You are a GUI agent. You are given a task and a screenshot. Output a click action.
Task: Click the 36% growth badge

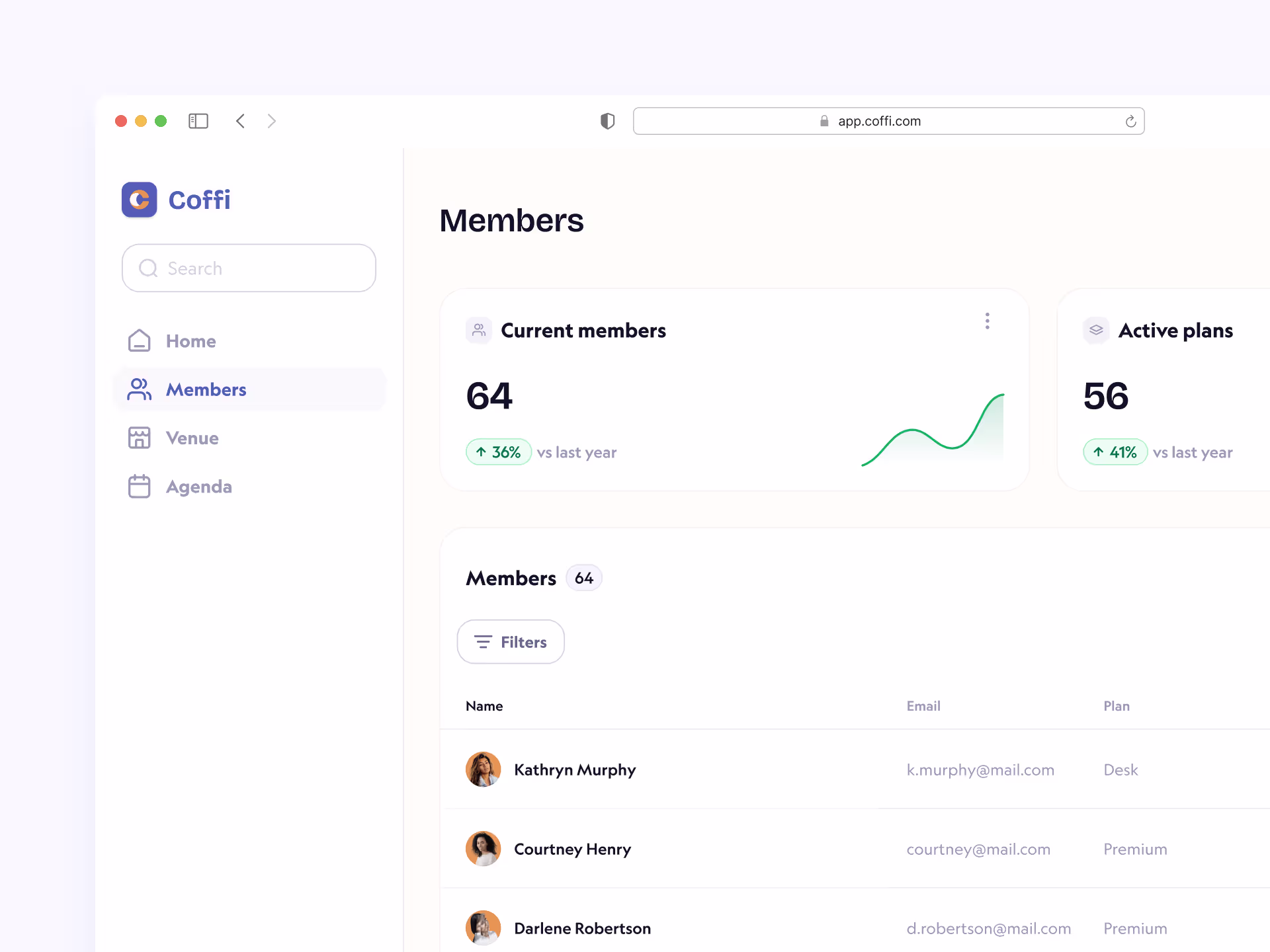click(498, 452)
